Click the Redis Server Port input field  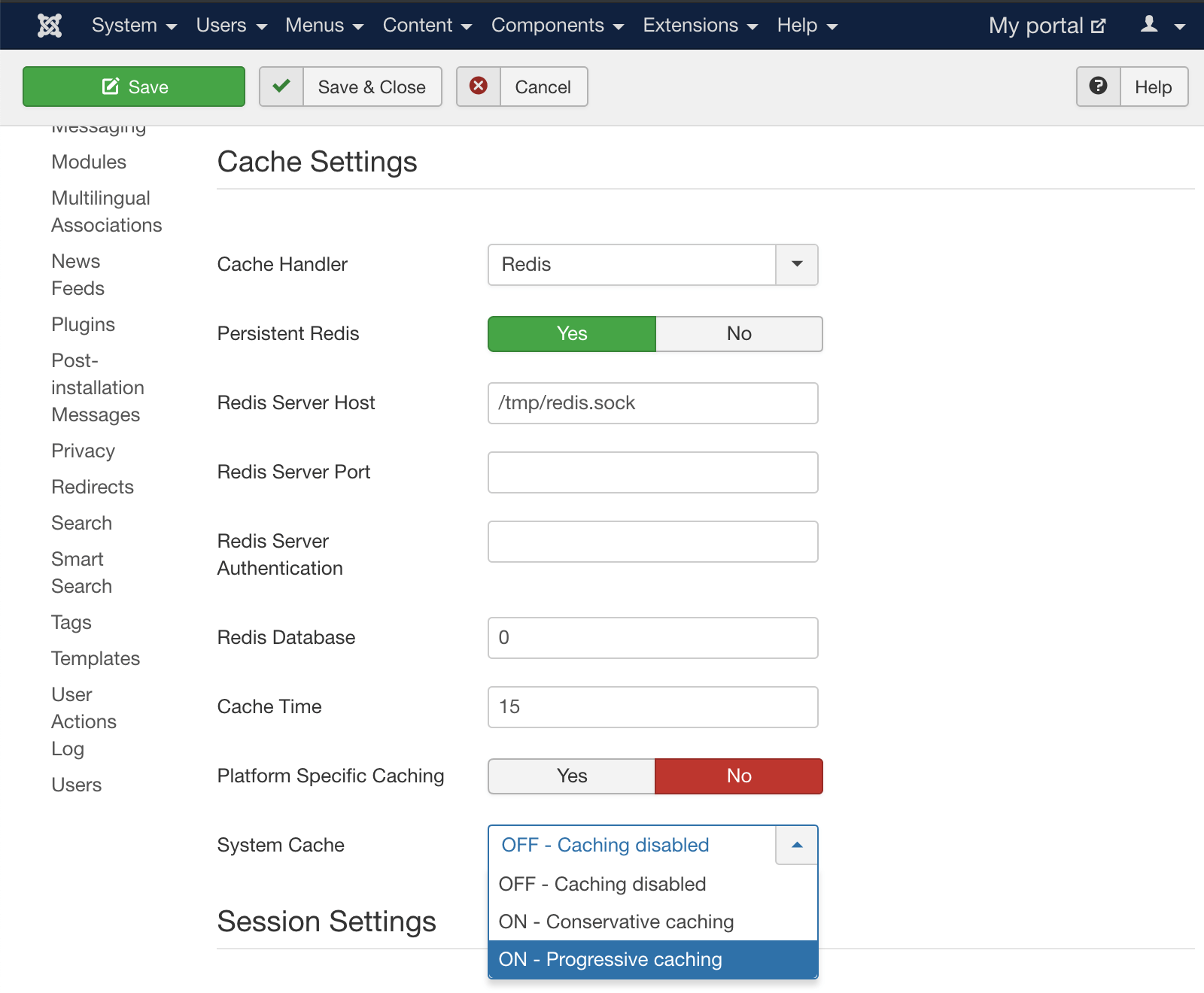tap(652, 472)
